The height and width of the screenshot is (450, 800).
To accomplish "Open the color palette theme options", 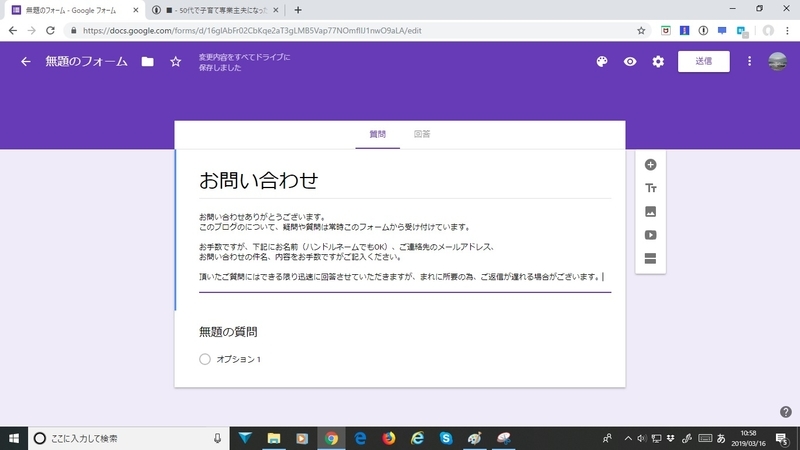I will (602, 62).
